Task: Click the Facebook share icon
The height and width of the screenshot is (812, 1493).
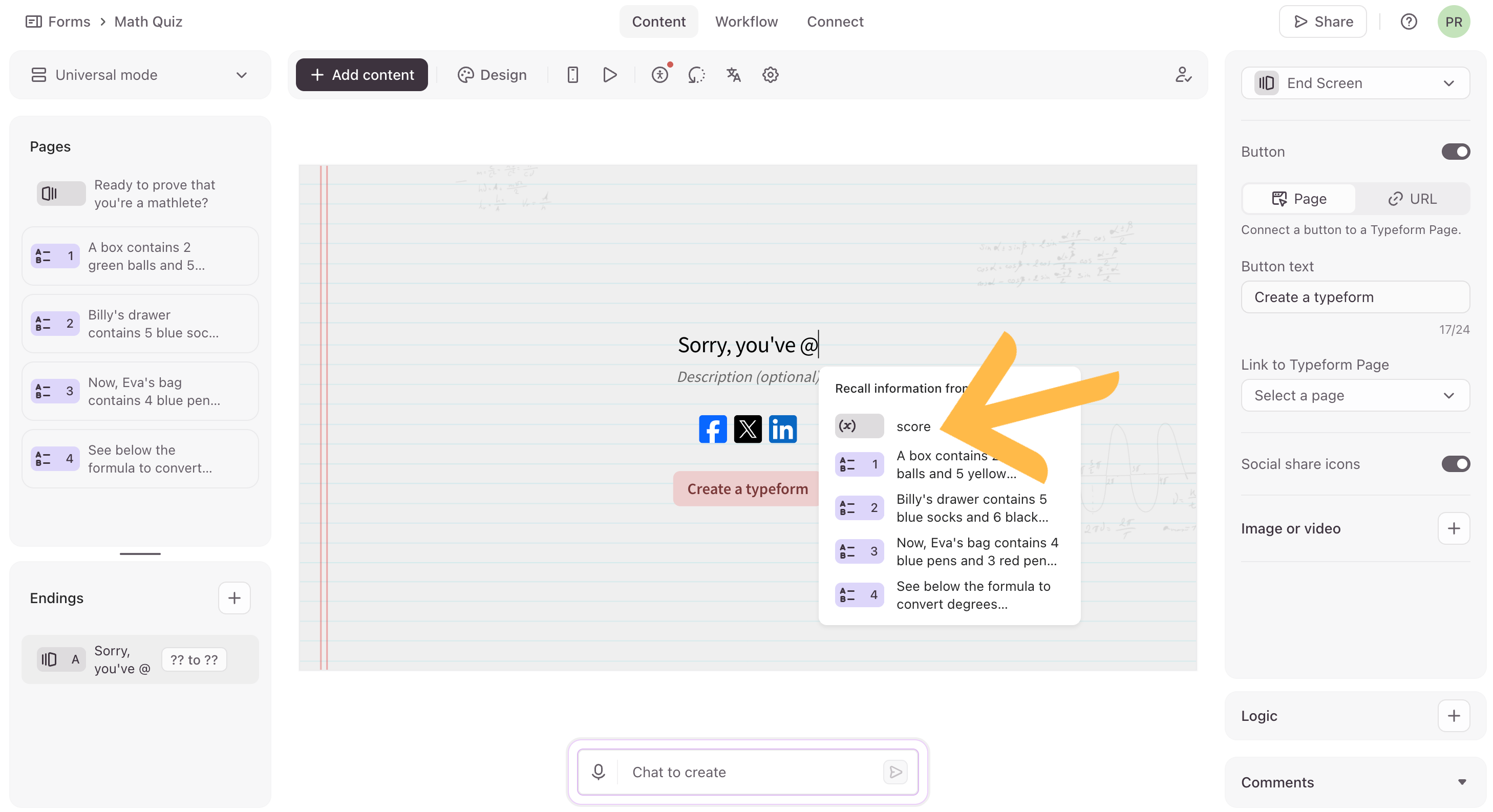Action: (712, 429)
